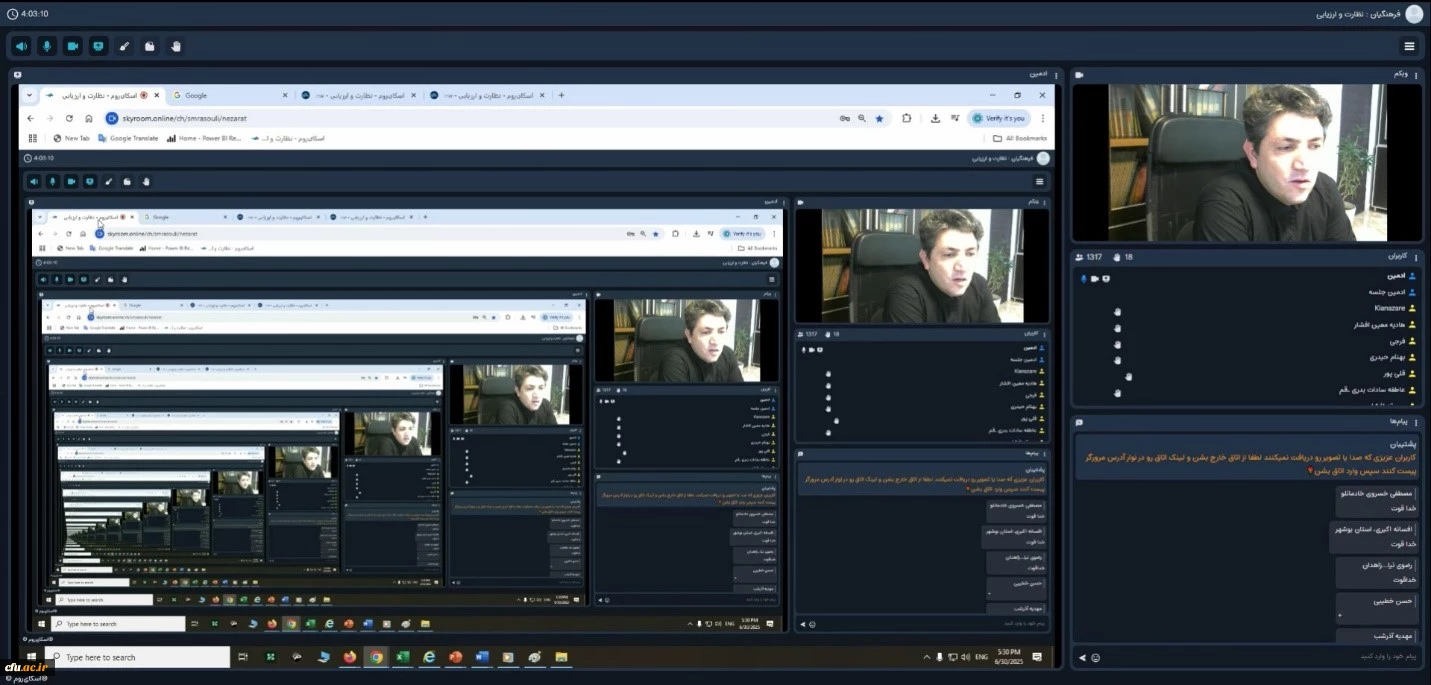This screenshot has height=685, width=1431.
Task: Toggle the webcam camera in the top toolbar
Action: tap(73, 46)
